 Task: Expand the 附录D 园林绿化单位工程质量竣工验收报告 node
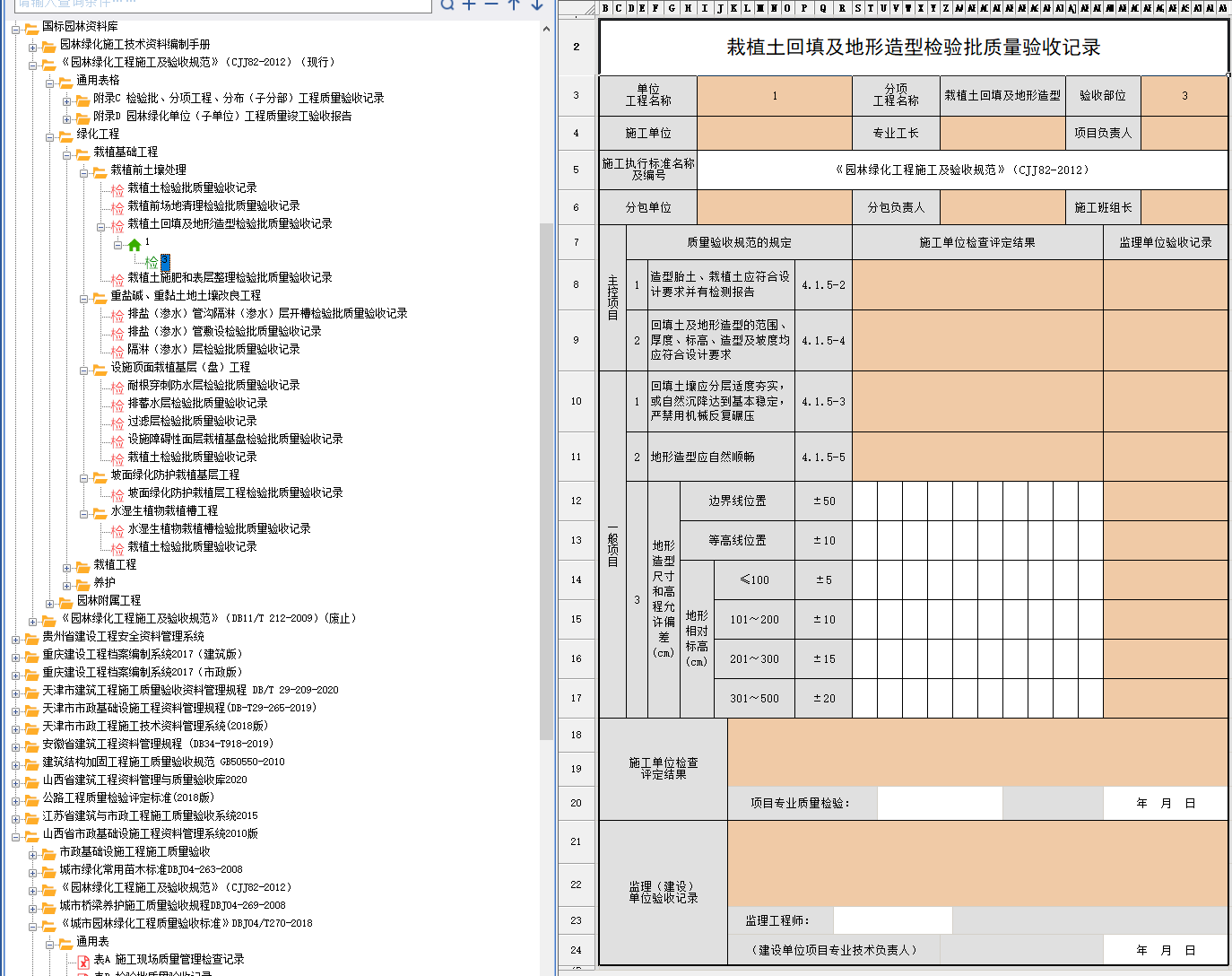click(67, 118)
